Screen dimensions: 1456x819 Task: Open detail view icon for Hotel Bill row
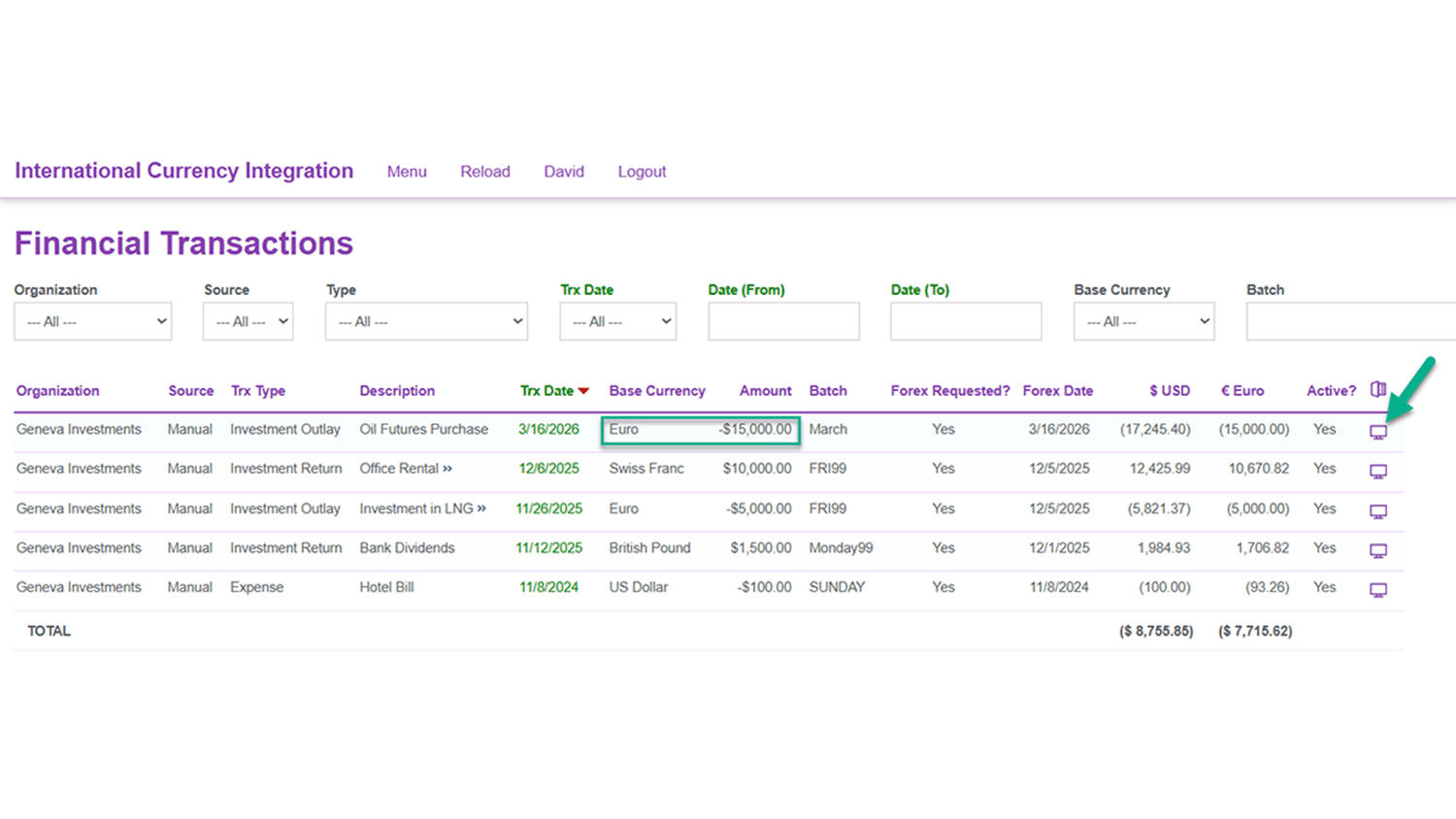(1378, 590)
